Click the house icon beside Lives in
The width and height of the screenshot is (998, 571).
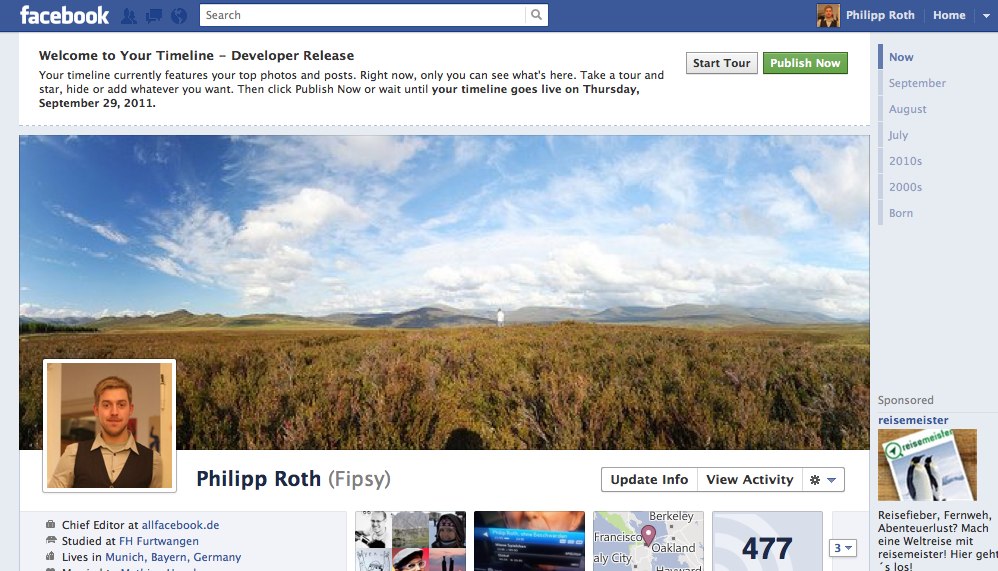[x=50, y=556]
